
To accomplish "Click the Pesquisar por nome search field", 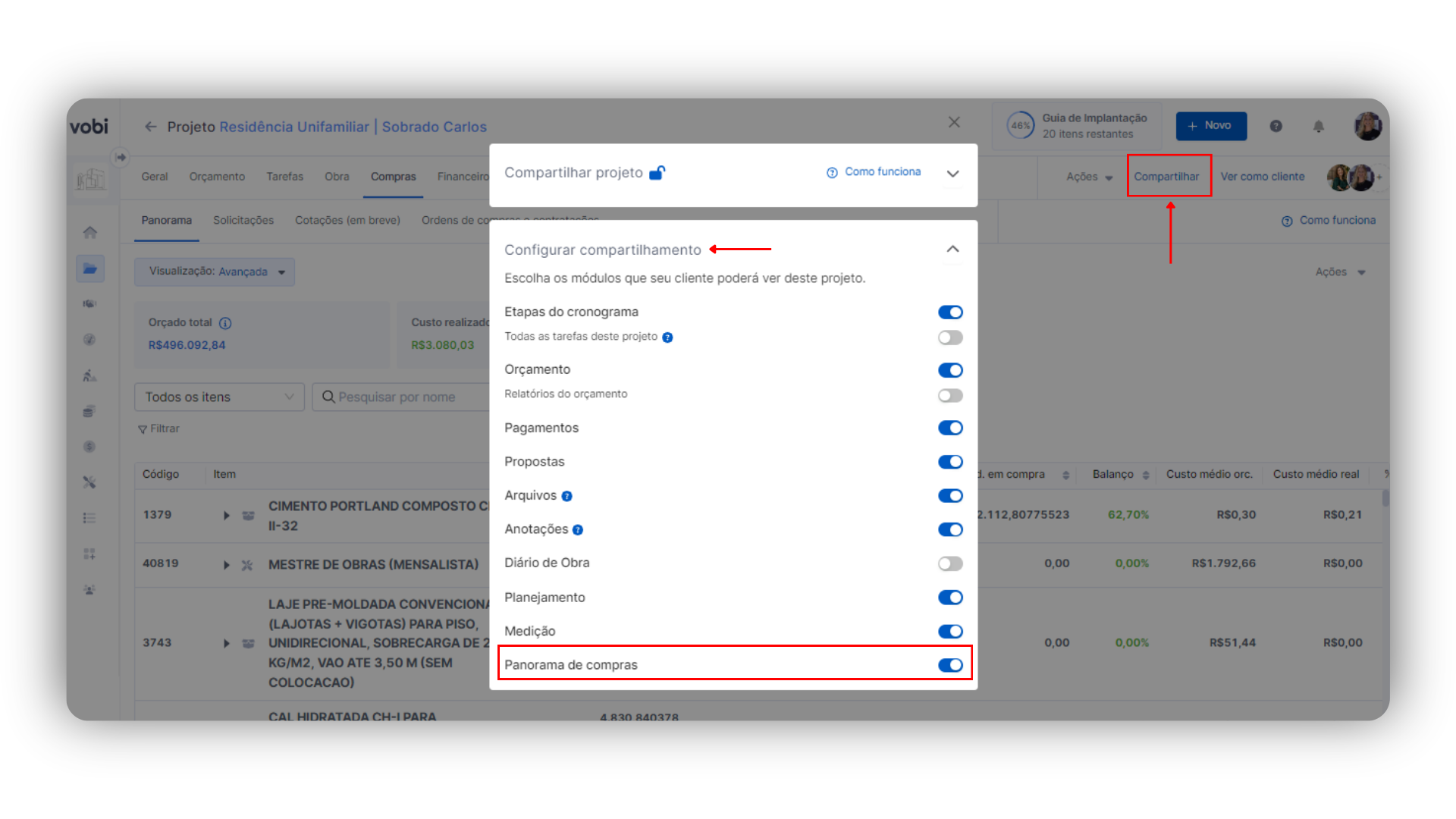I will [x=402, y=397].
